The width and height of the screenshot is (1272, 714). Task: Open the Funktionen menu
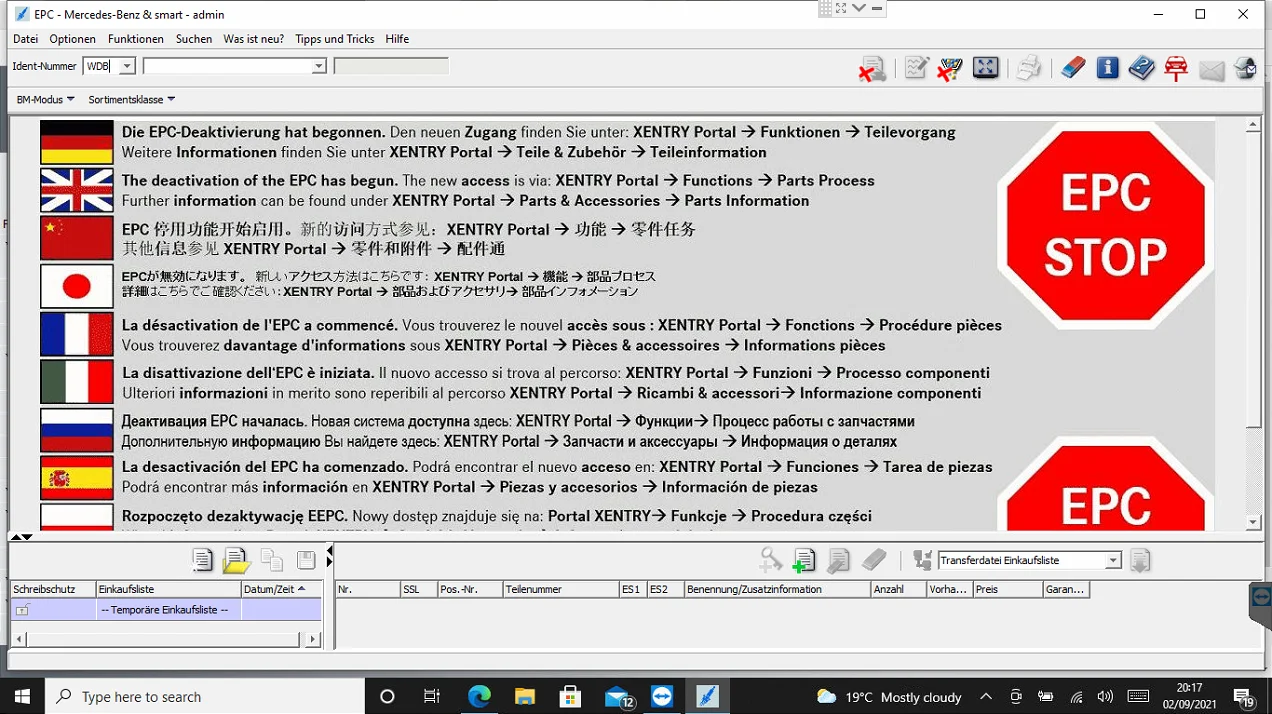pyautogui.click(x=136, y=39)
